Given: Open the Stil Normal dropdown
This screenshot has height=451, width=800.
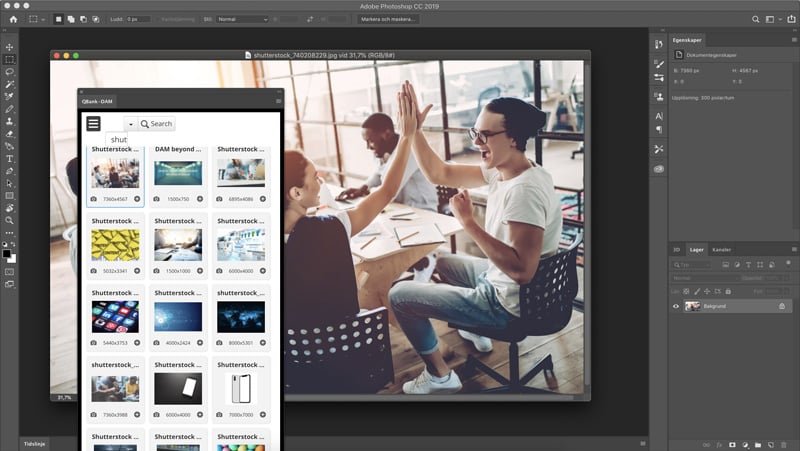Looking at the screenshot, I should pos(242,19).
